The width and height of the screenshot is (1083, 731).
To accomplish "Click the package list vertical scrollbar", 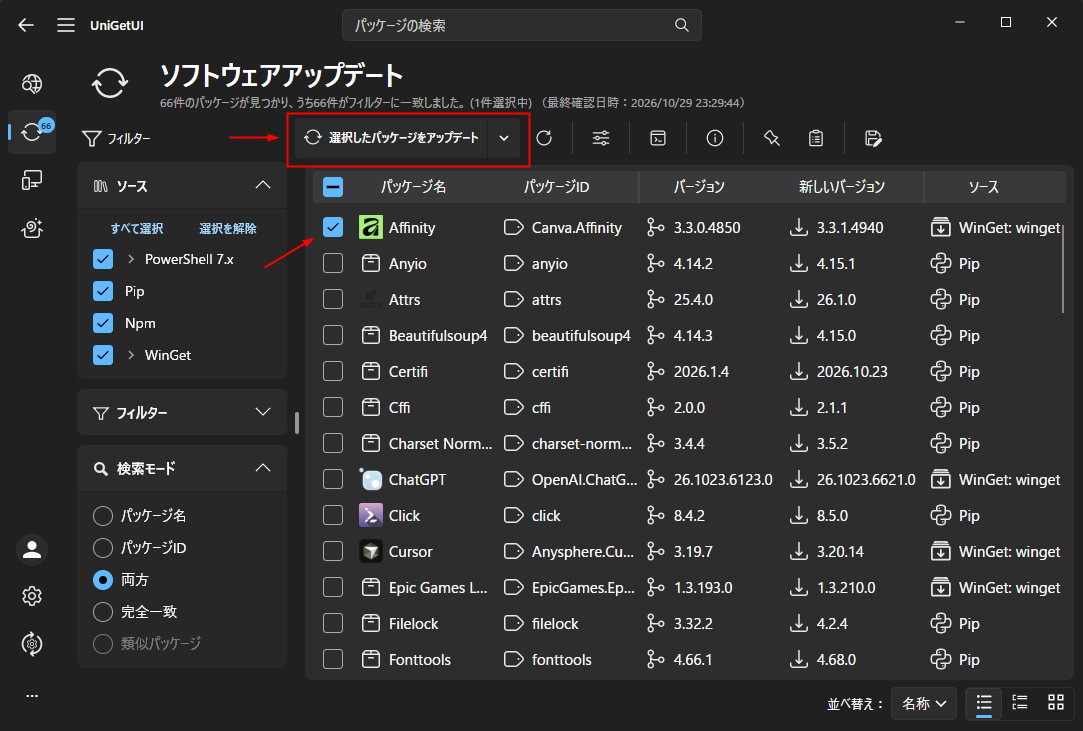I will click(1062, 268).
